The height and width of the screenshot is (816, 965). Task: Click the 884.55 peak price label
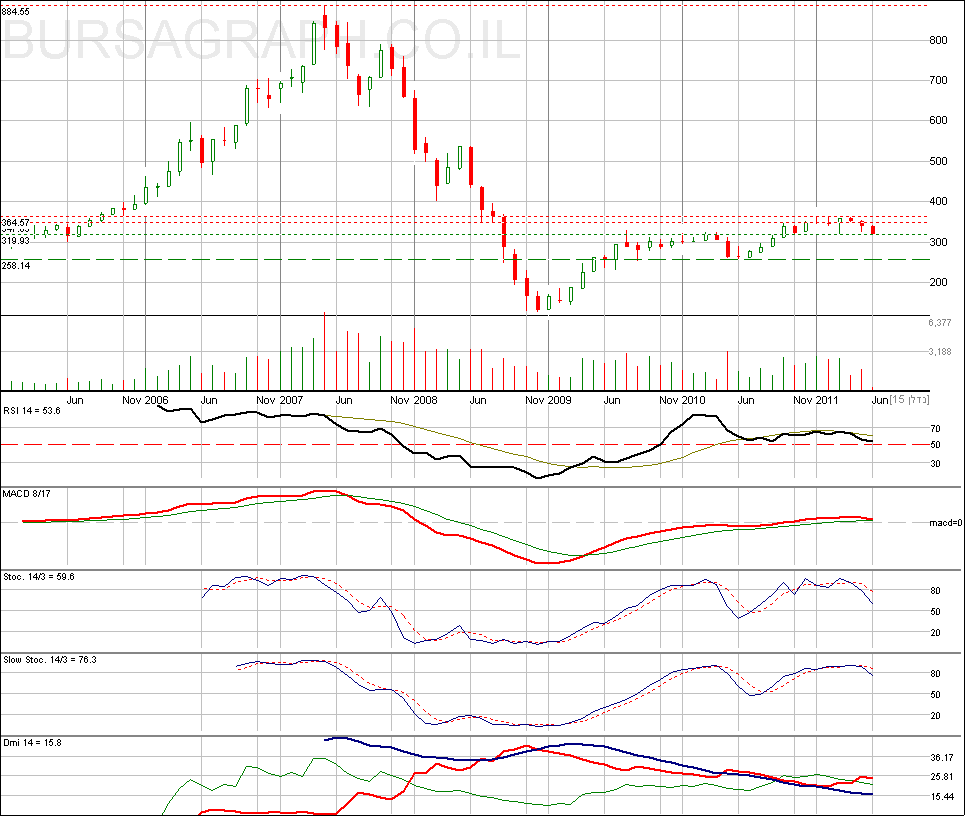(x=16, y=10)
